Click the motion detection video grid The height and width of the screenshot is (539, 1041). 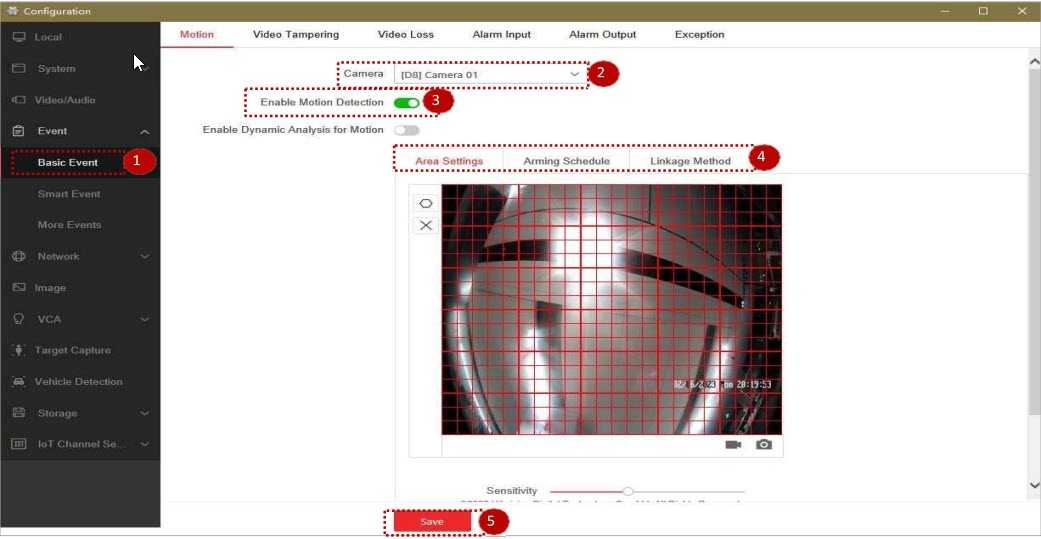(611, 309)
